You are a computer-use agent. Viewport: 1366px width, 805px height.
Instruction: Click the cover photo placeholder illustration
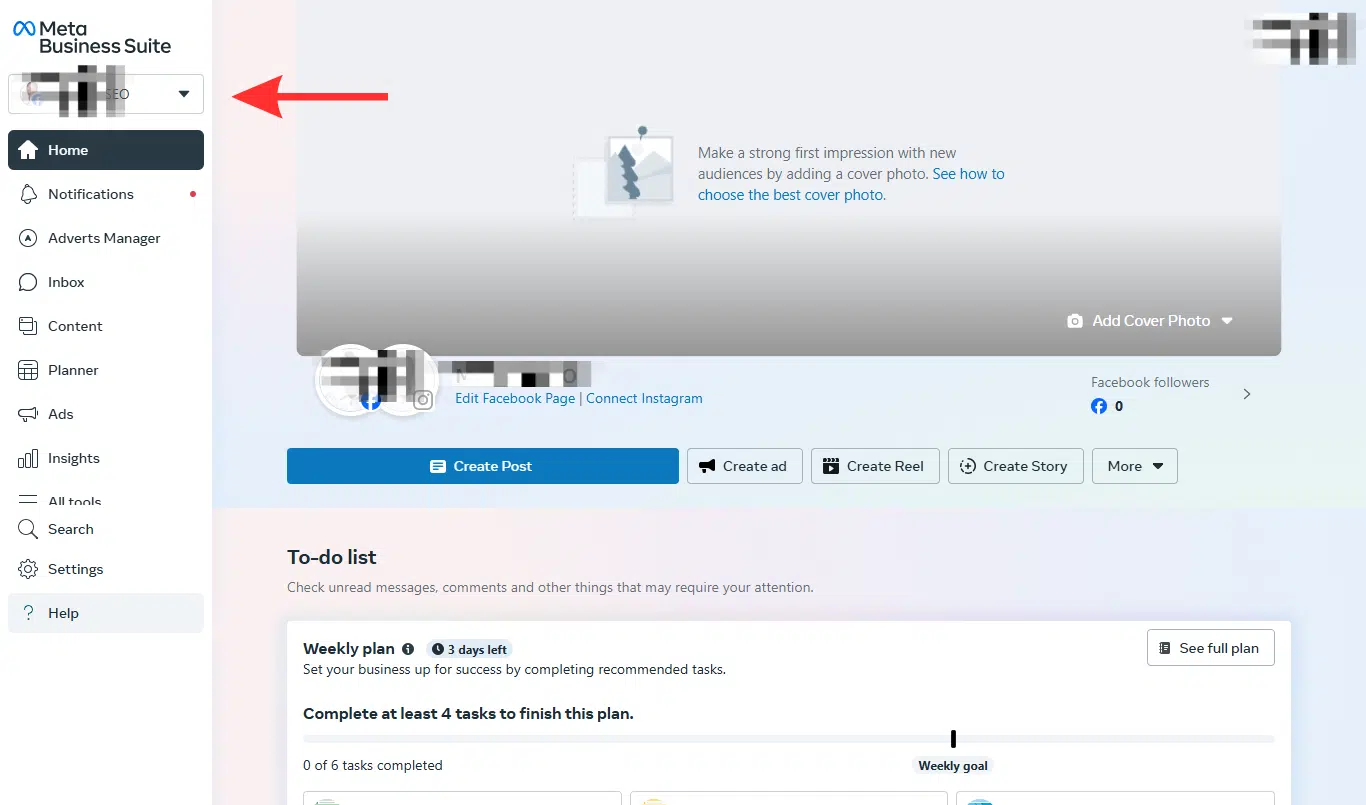(x=623, y=172)
